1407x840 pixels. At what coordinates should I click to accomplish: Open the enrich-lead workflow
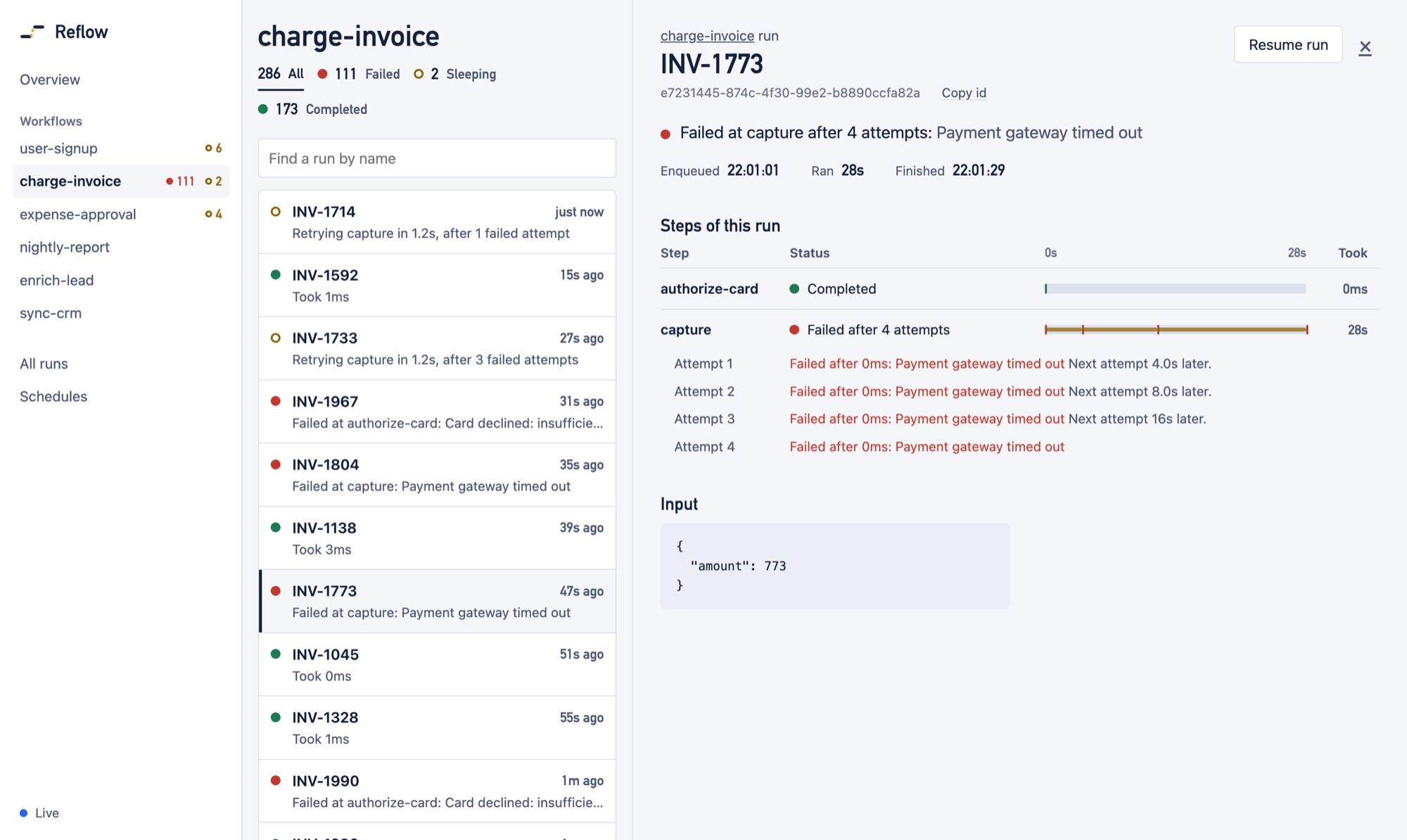pyautogui.click(x=120, y=280)
